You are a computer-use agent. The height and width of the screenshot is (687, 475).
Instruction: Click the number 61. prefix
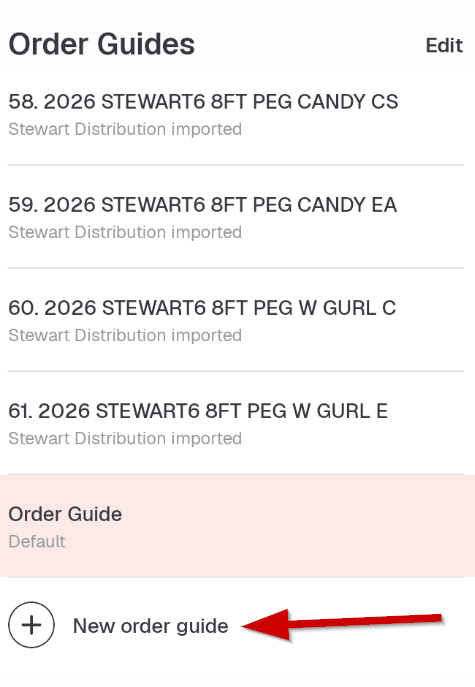pos(20,411)
